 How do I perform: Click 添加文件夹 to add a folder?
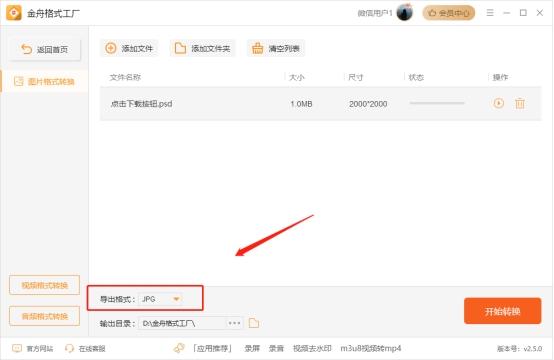point(202,48)
